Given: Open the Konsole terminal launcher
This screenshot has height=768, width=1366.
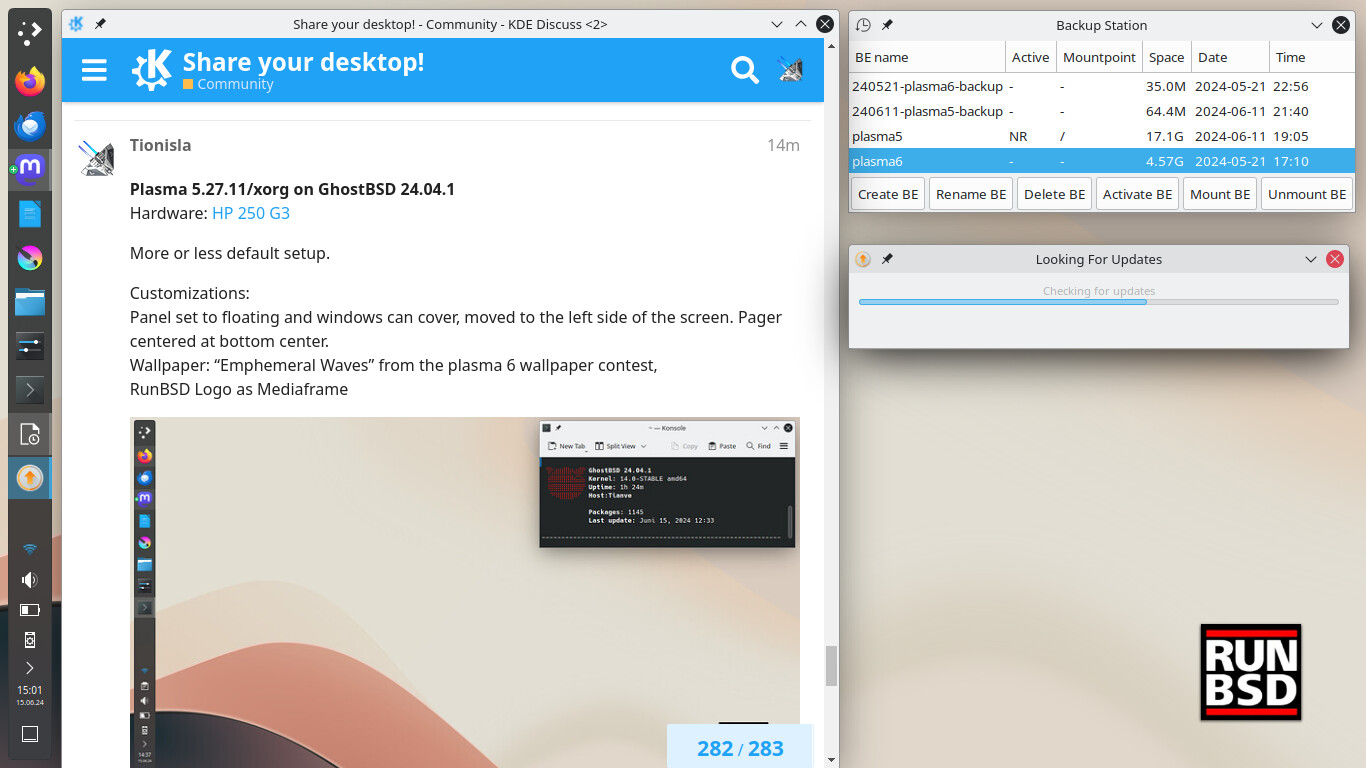Looking at the screenshot, I should (x=30, y=389).
